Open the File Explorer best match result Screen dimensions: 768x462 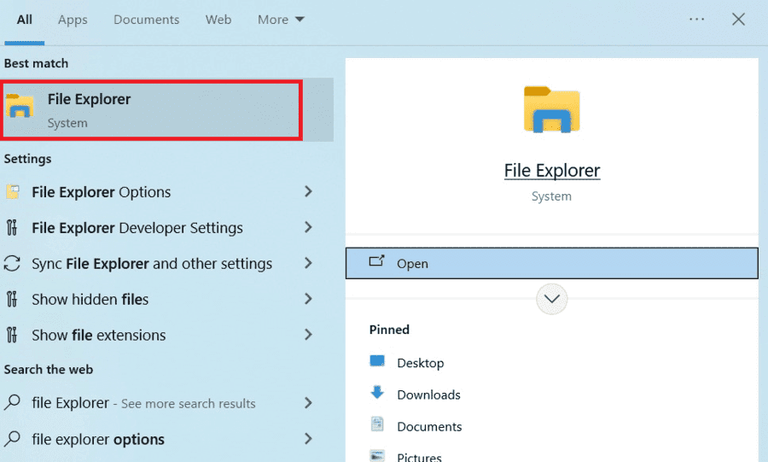tap(167, 110)
